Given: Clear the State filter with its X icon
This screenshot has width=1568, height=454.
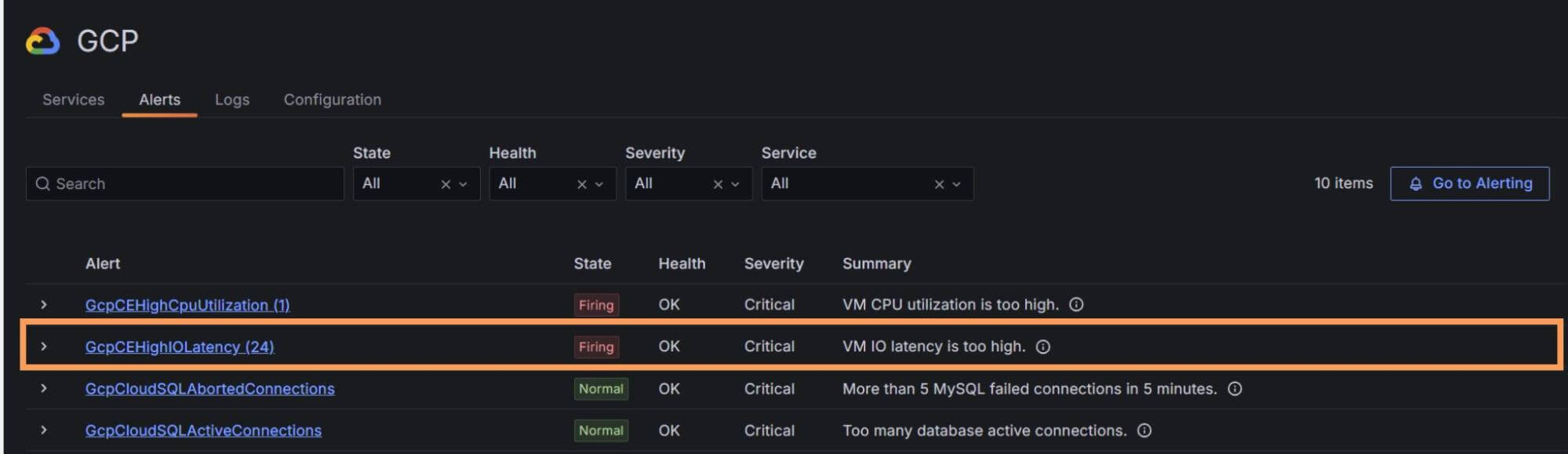Looking at the screenshot, I should pos(446,184).
